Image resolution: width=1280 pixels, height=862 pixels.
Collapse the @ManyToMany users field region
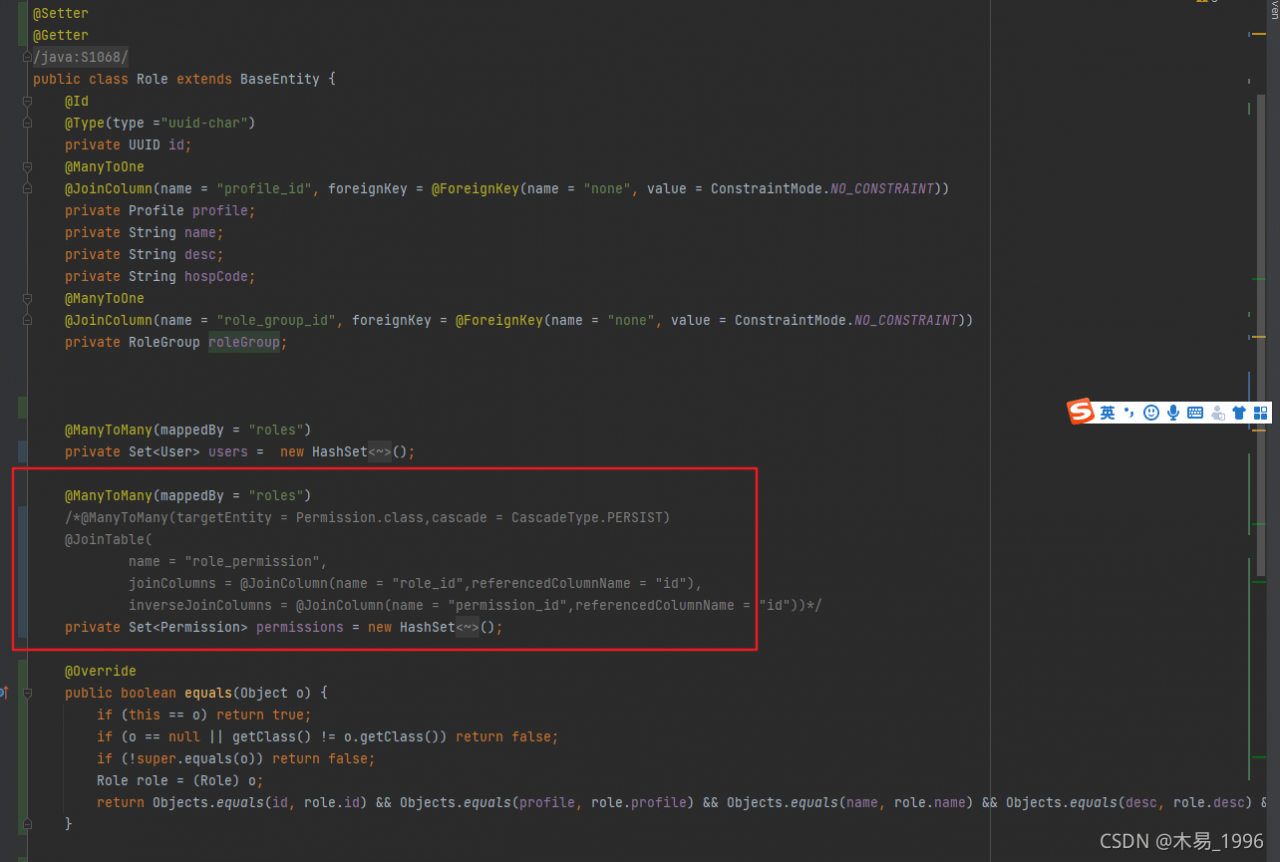[27, 429]
